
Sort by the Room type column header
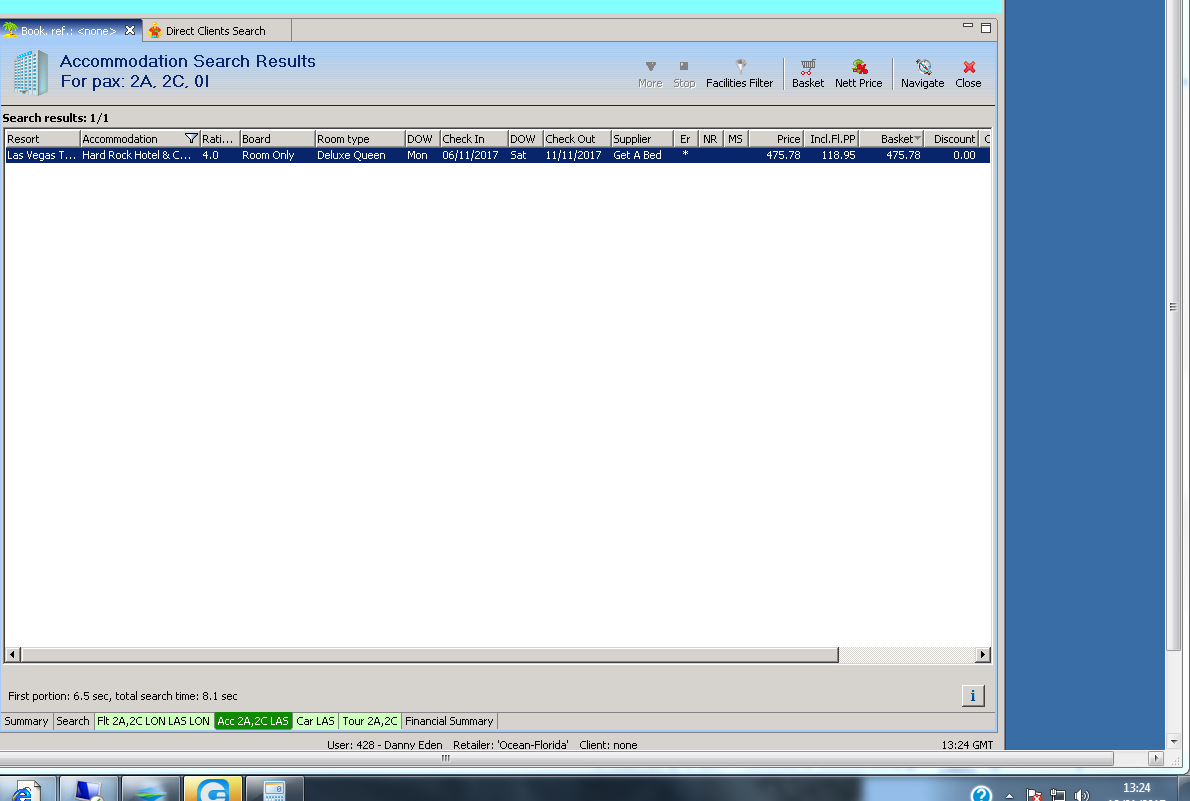[x=360, y=139]
